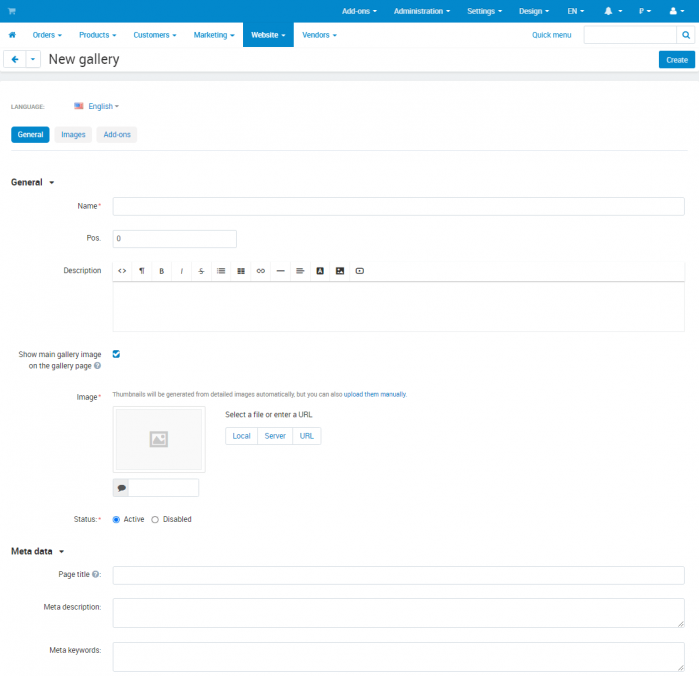The height and width of the screenshot is (676, 700).
Task: Expand dropdown next to back arrow
Action: [x=33, y=59]
